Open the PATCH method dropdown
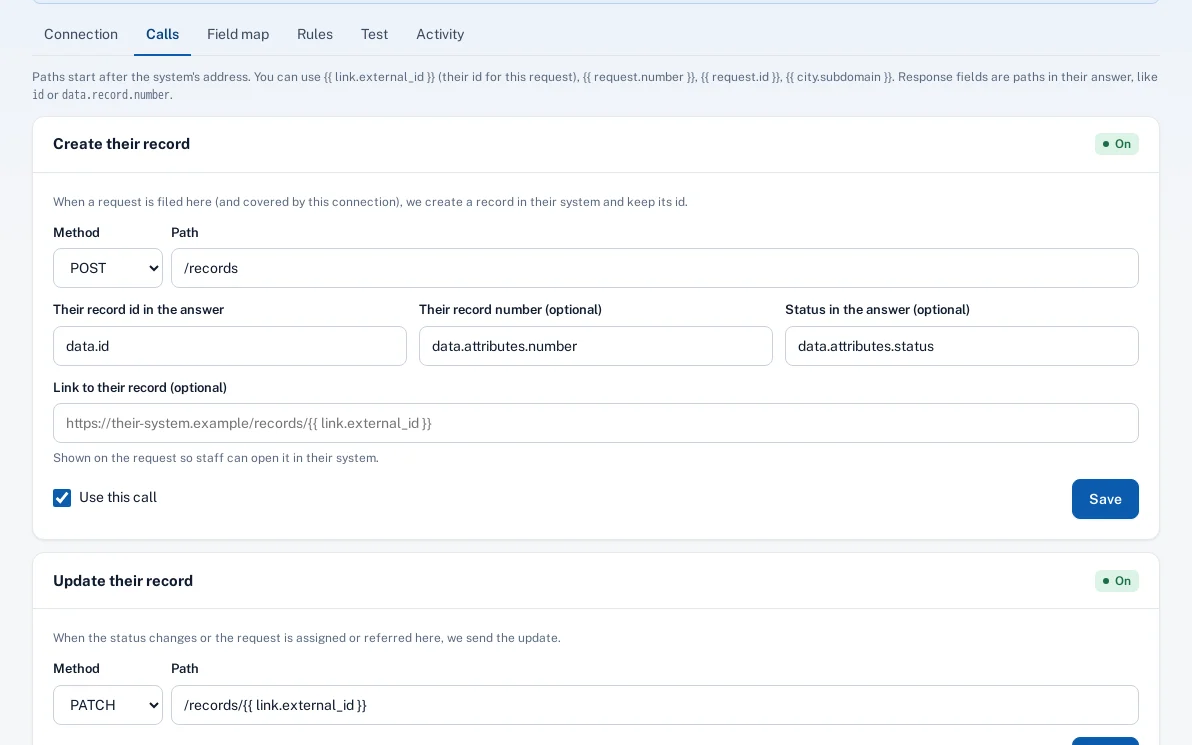The image size is (1192, 745). pos(108,705)
